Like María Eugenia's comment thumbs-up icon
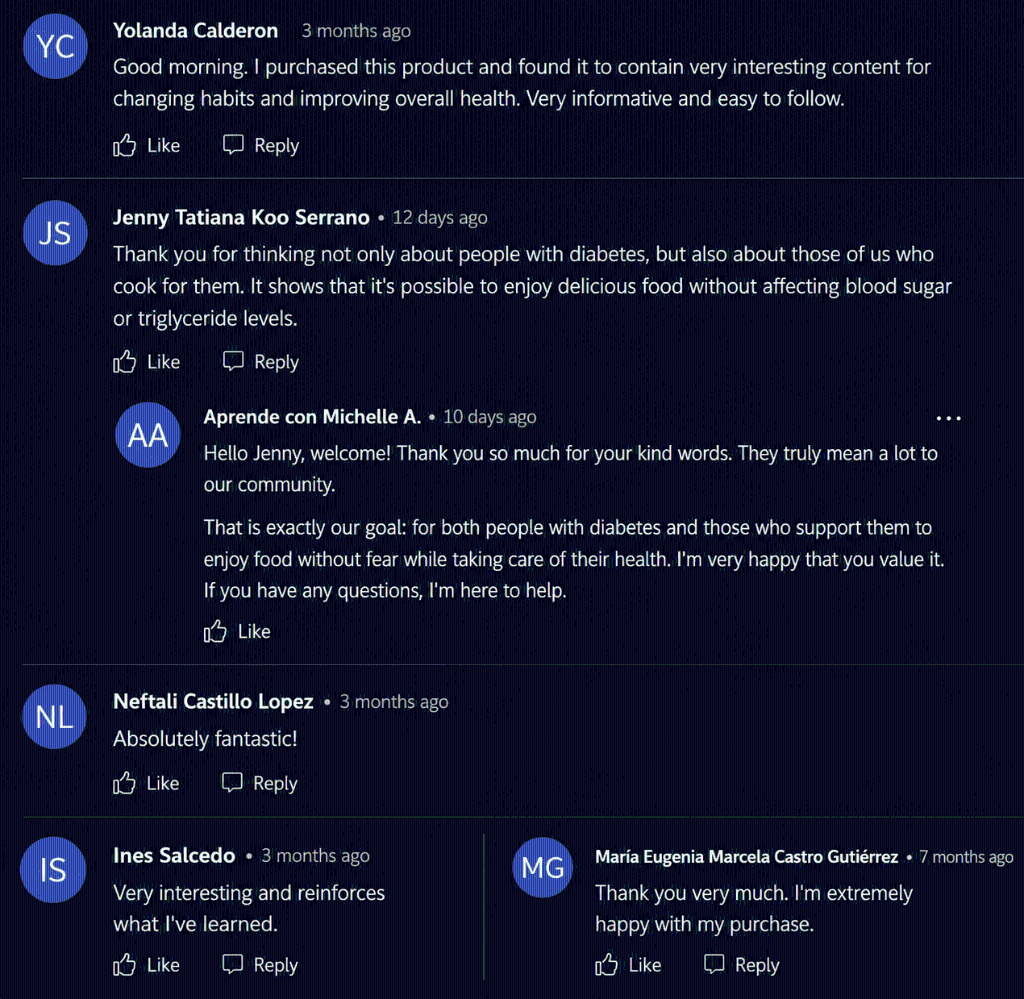 click(x=606, y=964)
